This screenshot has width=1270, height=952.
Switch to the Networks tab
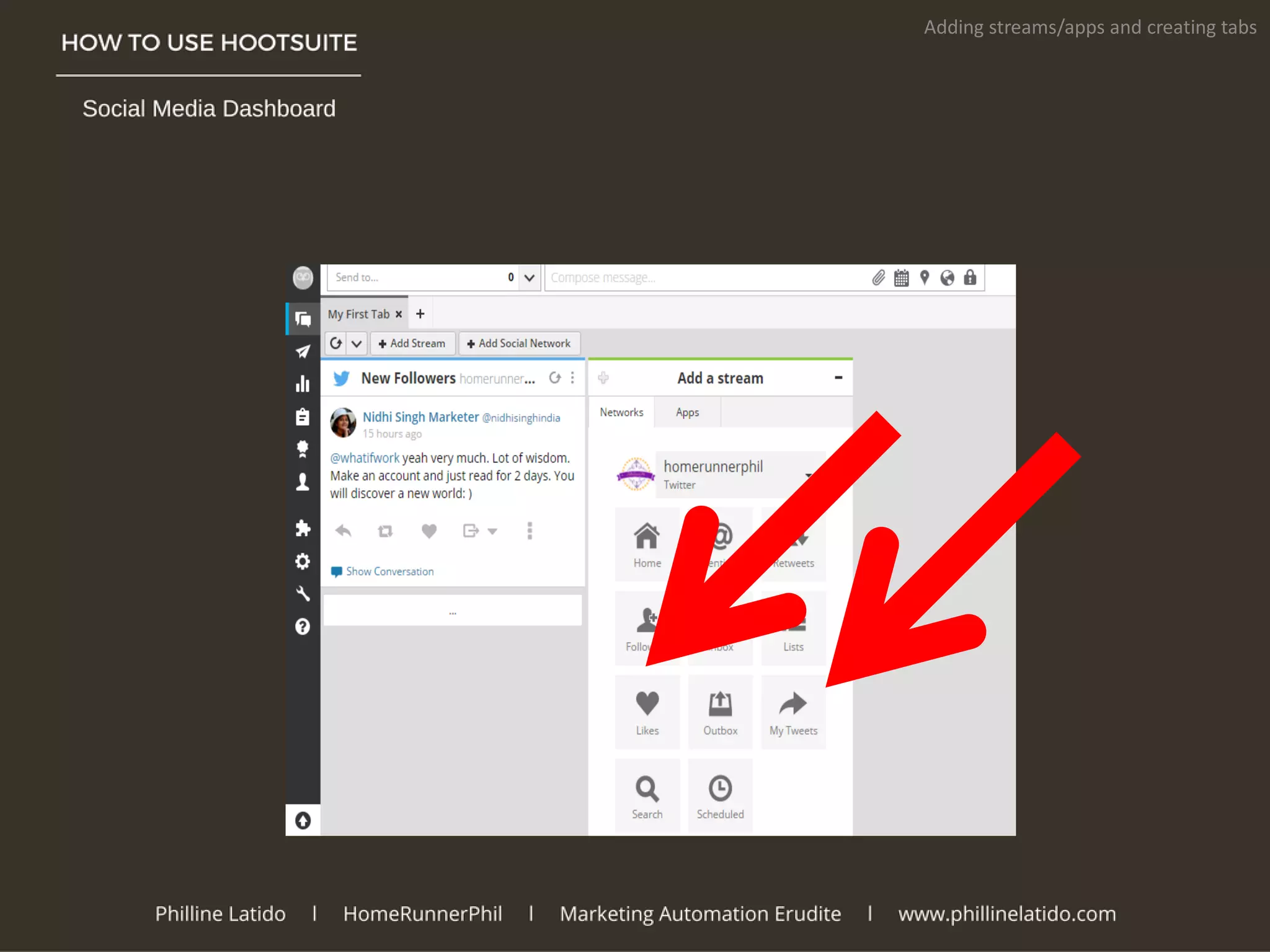click(x=621, y=412)
